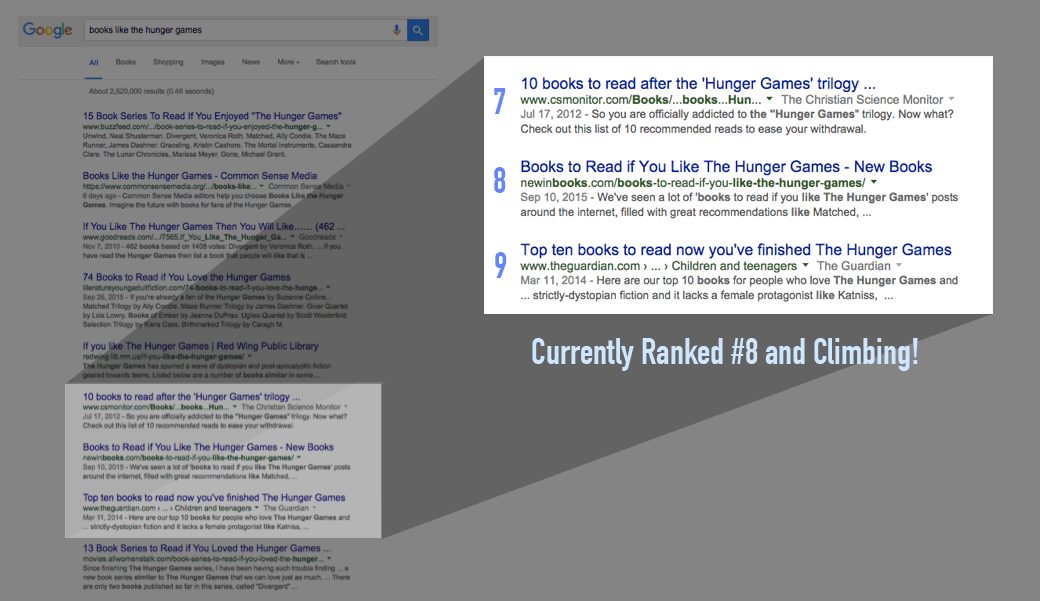Expand the gray arrow beside the Goodreads label
Screen dimensions: 1040x601
[341, 237]
